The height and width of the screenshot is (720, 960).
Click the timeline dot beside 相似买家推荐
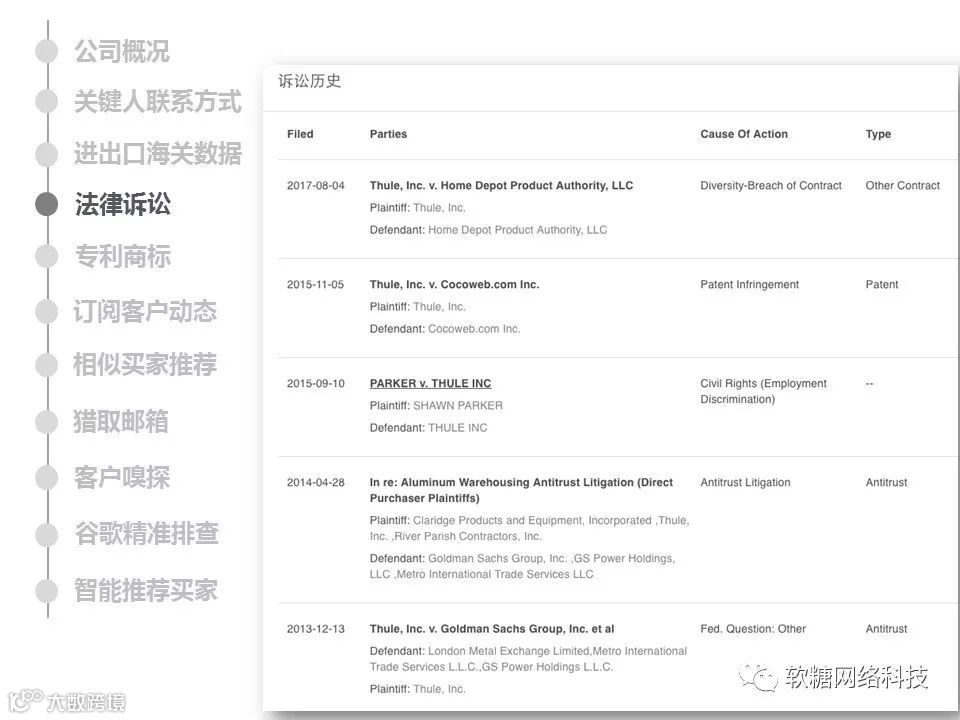pyautogui.click(x=47, y=365)
